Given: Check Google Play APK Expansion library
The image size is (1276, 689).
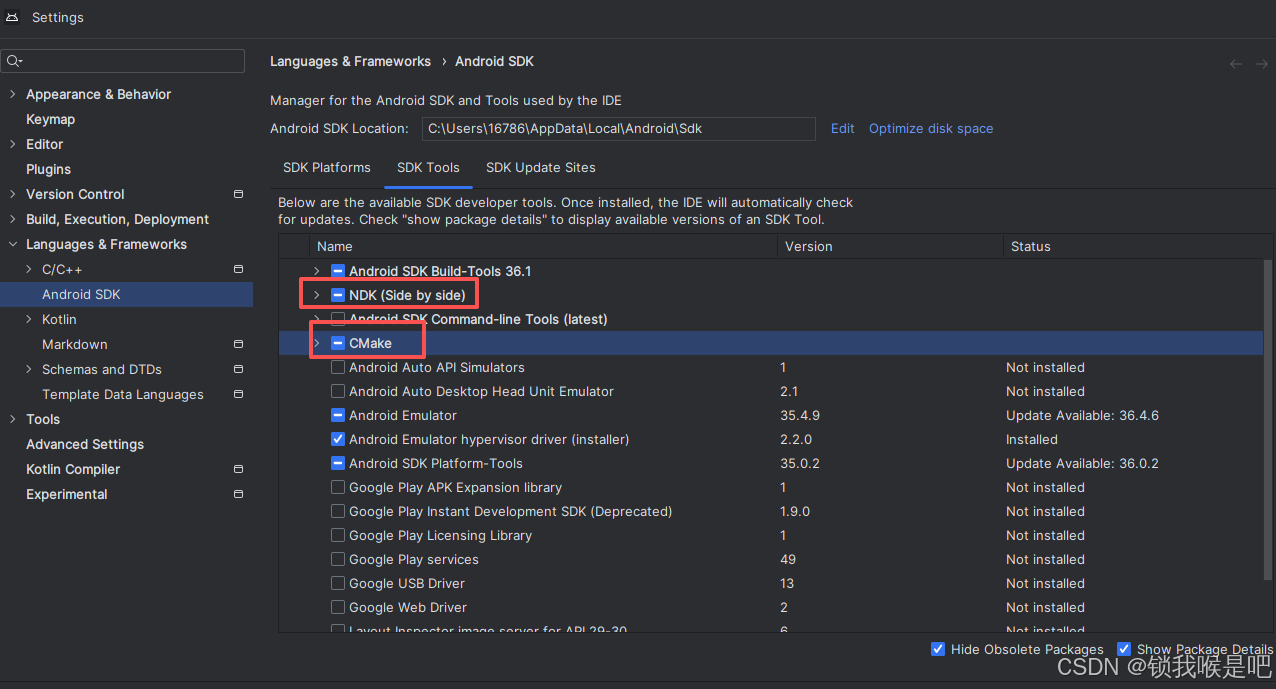Looking at the screenshot, I should (x=338, y=487).
